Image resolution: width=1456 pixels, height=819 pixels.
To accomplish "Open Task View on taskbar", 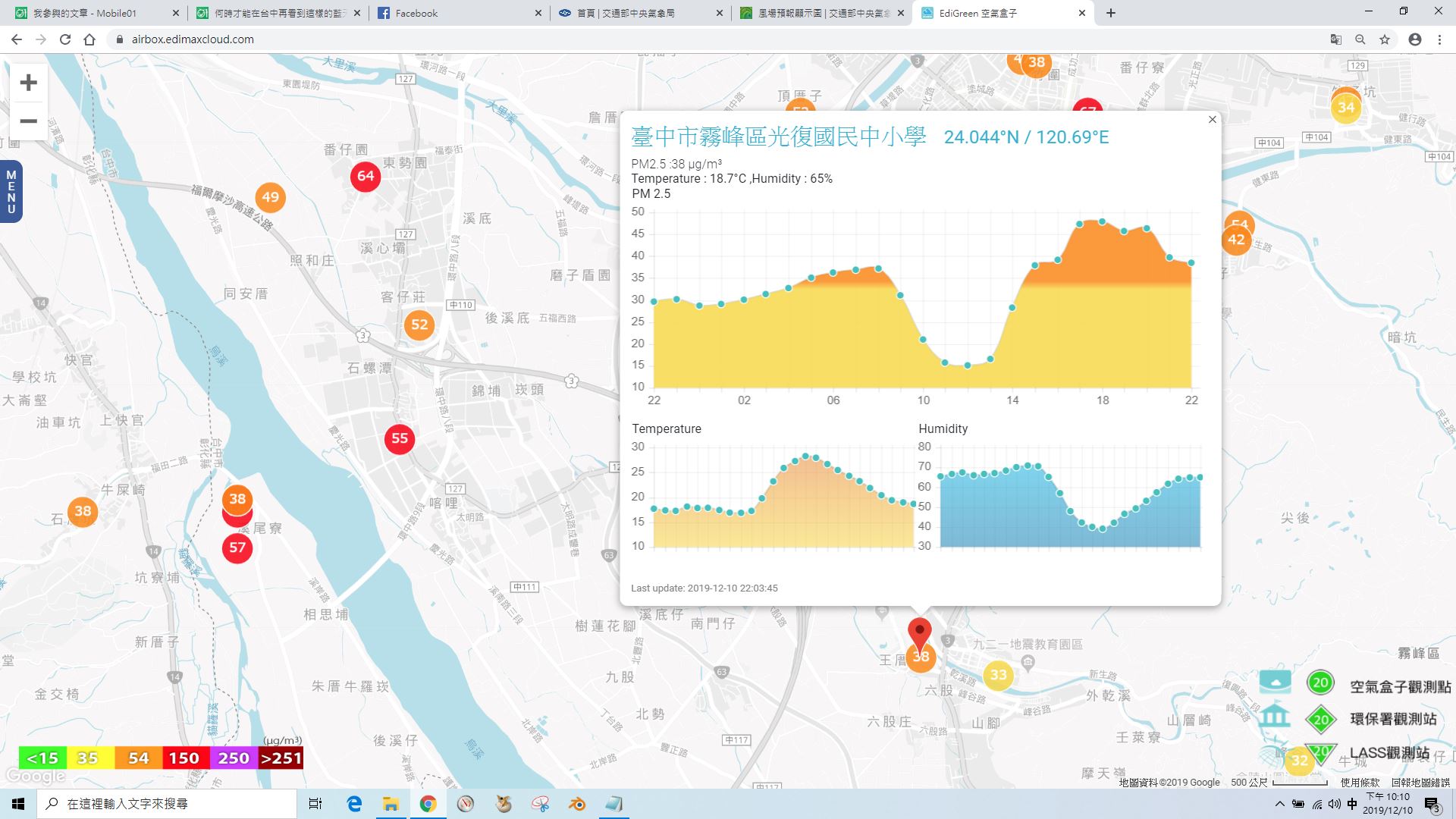I will click(x=315, y=804).
